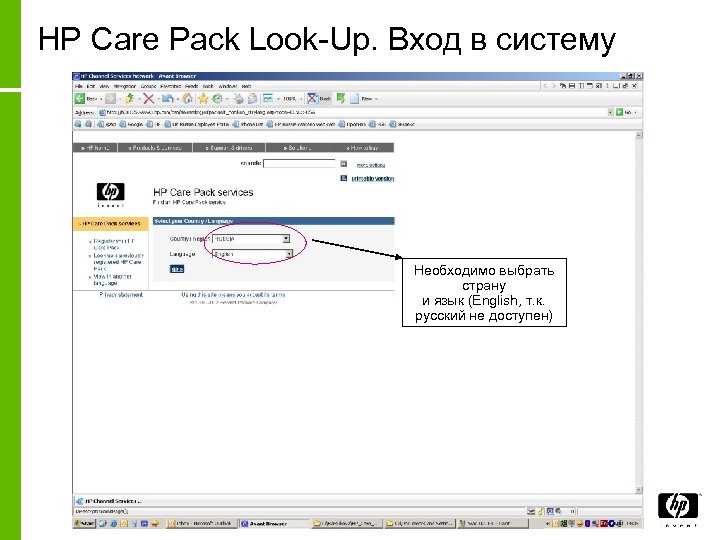Open the File menu
Viewport: 720px width, 540px height.
click(79, 86)
